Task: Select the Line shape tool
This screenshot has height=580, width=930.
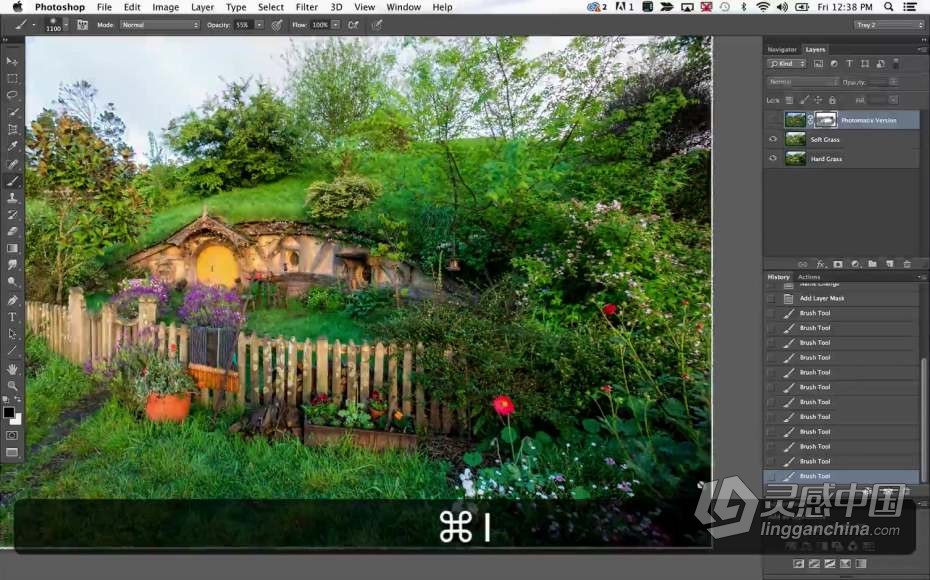Action: (12, 351)
